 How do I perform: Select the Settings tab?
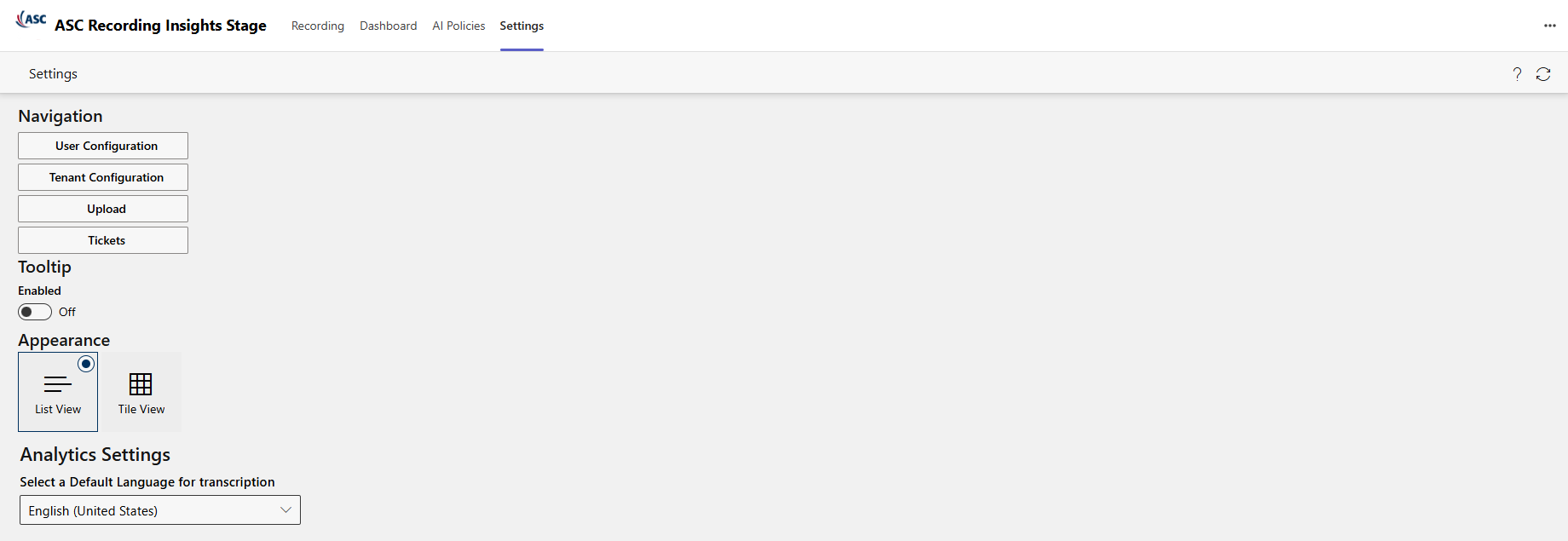[522, 26]
